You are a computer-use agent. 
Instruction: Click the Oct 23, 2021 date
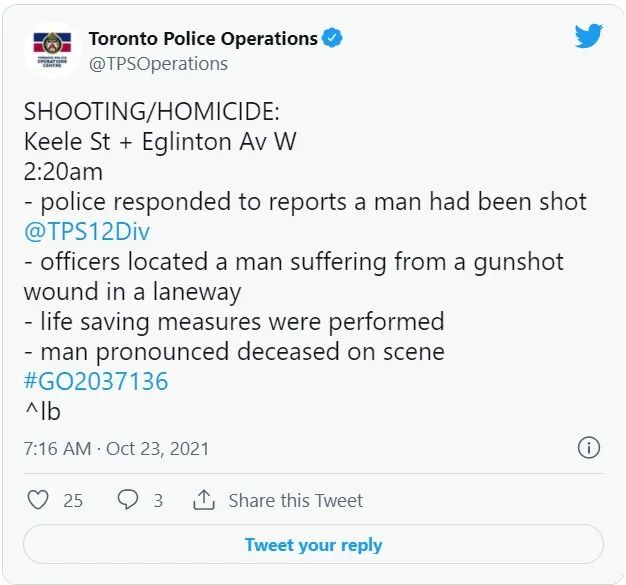157,448
